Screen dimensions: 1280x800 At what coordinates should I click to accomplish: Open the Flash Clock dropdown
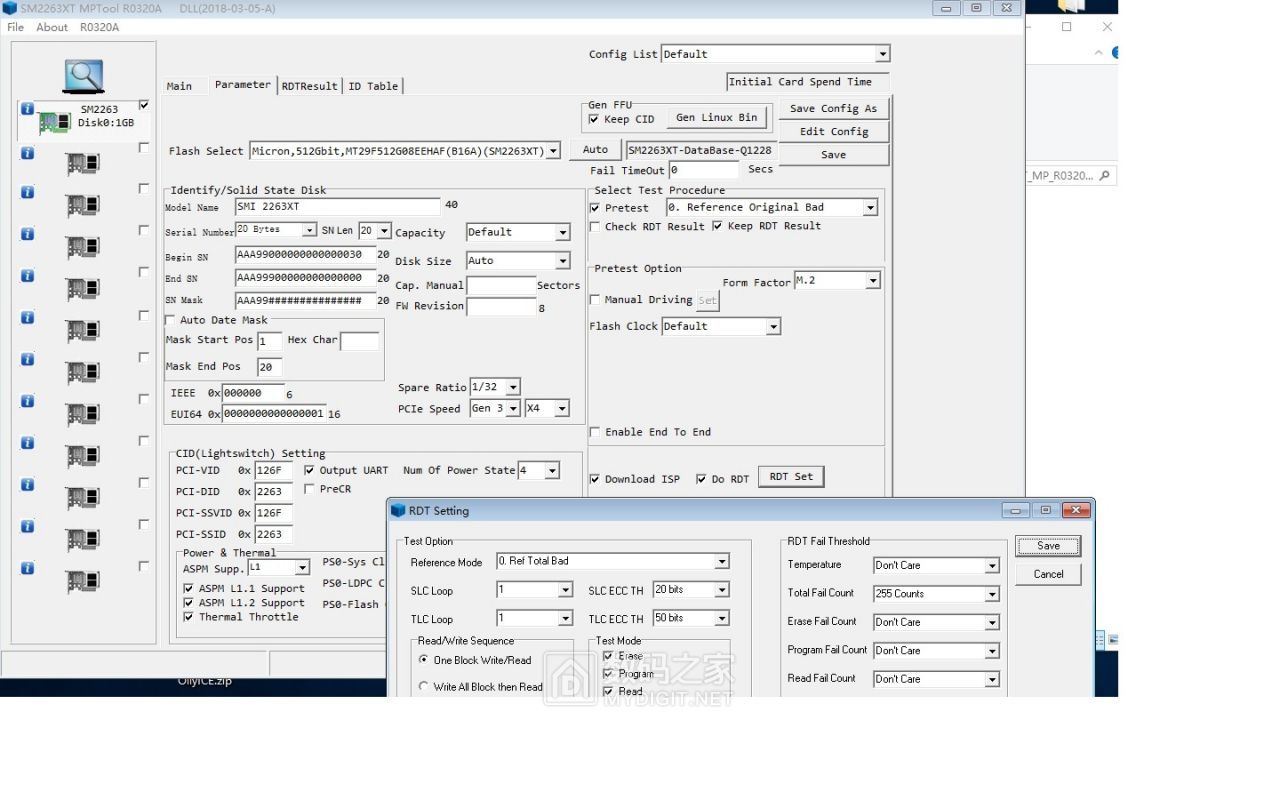(773, 327)
